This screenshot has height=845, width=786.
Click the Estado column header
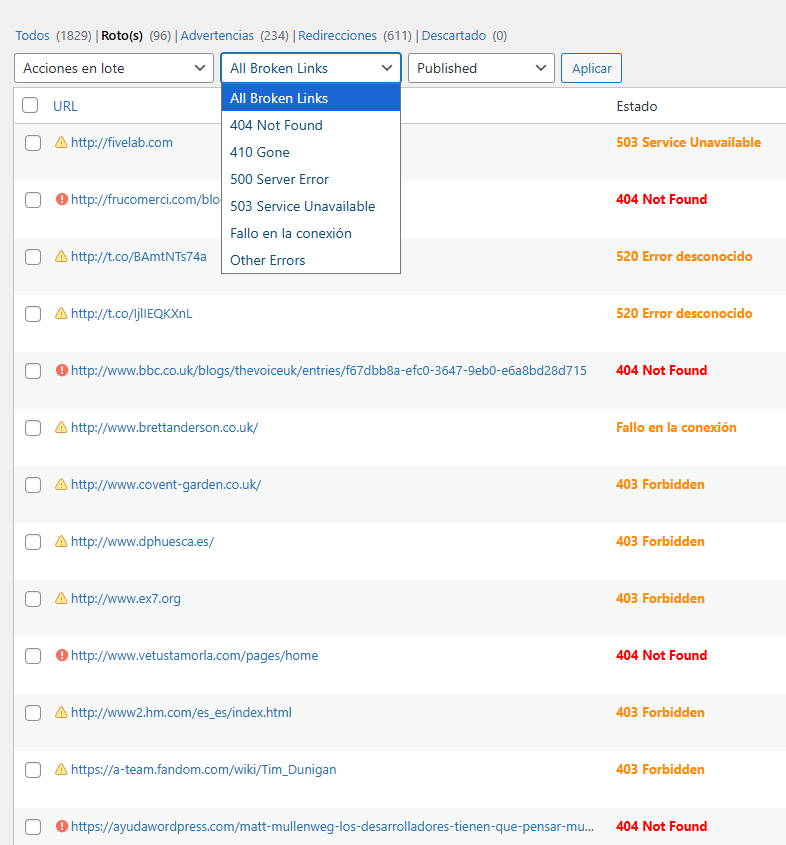[x=636, y=106]
